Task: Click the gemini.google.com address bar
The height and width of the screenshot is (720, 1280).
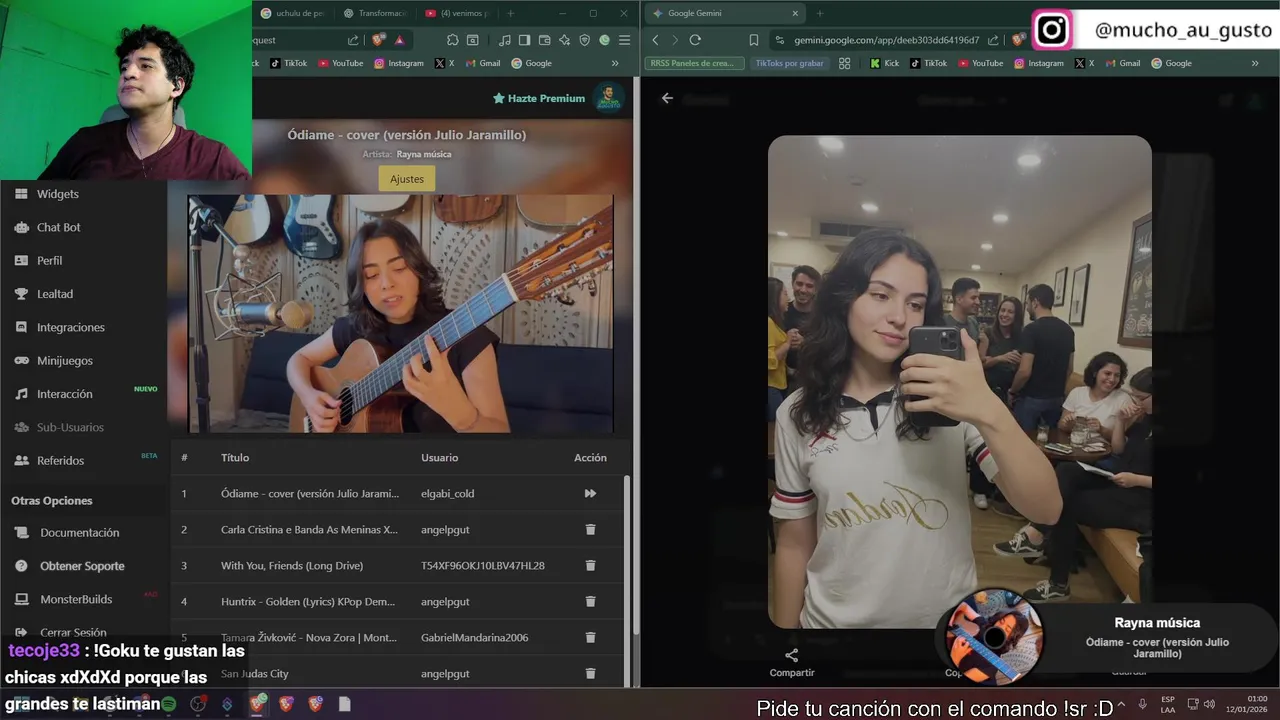Action: pyautogui.click(x=886, y=40)
